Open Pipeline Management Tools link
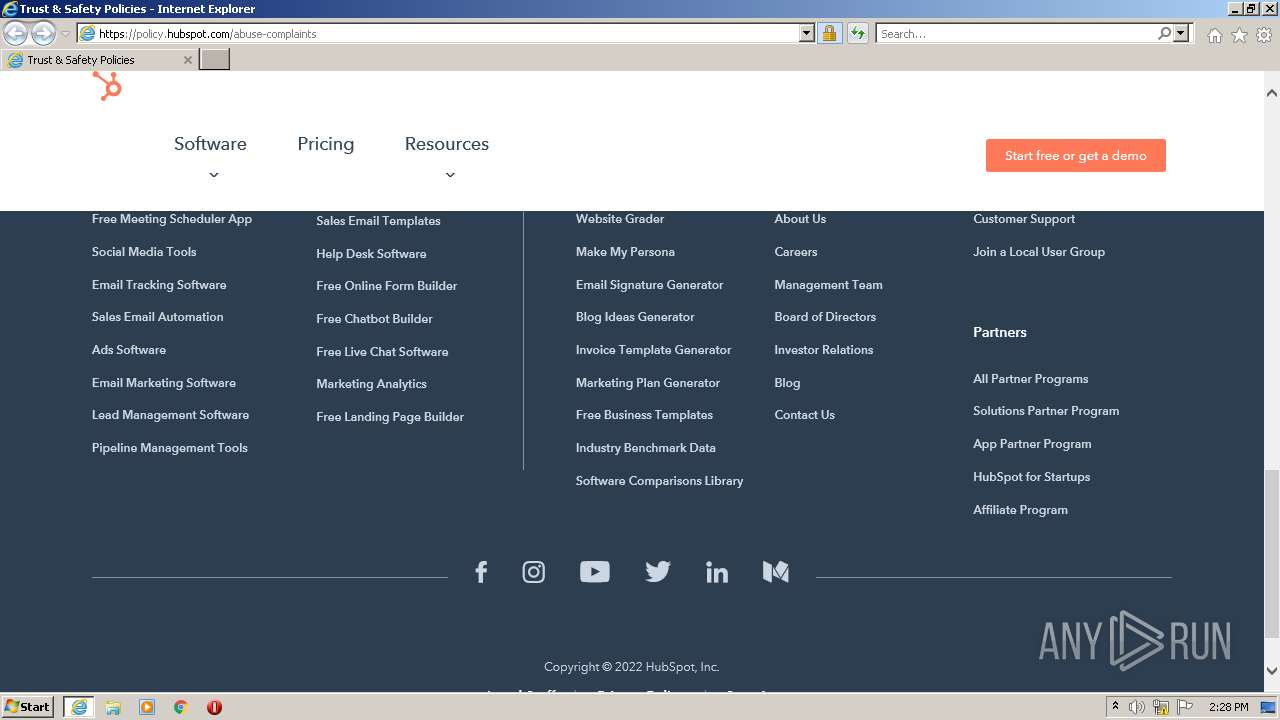Image resolution: width=1280 pixels, height=720 pixels. pos(170,448)
